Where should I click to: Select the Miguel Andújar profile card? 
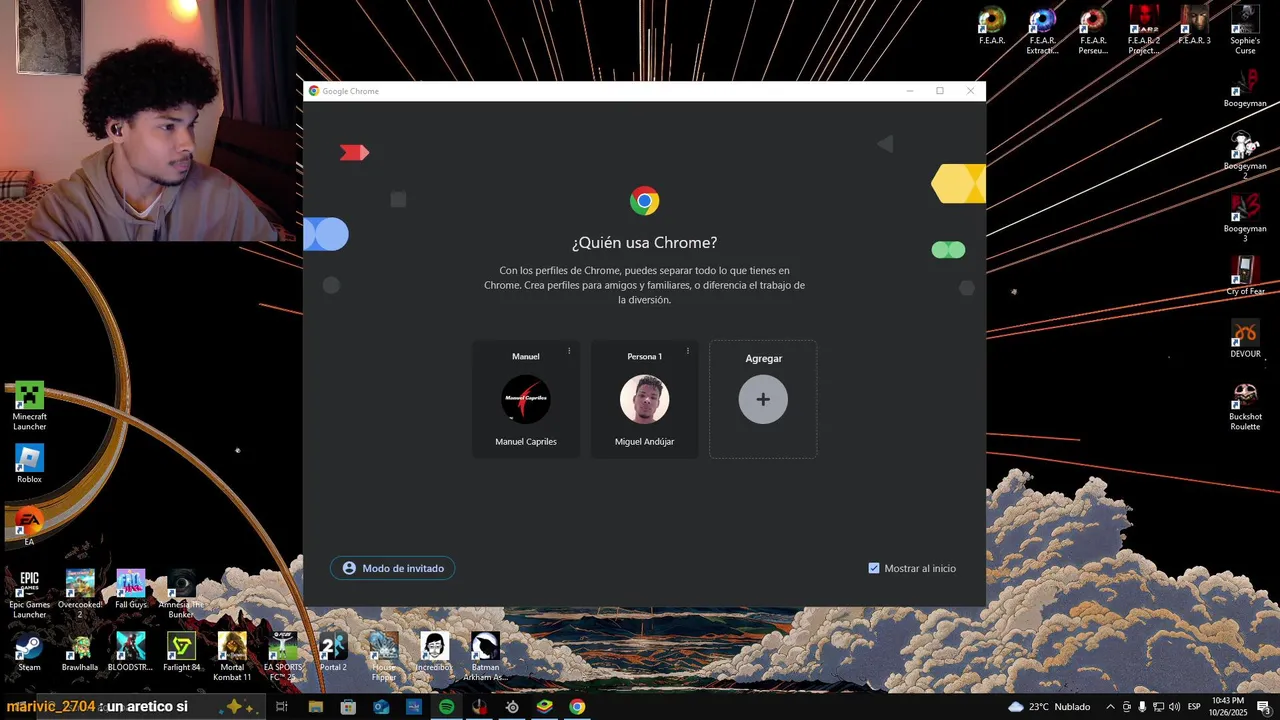point(644,399)
